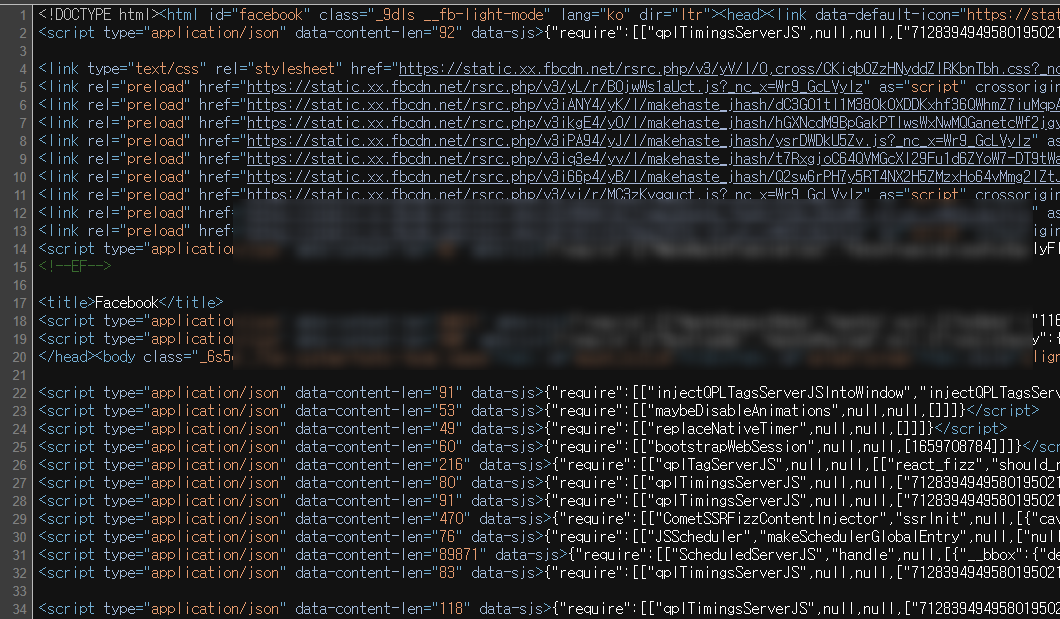Click "makeSchedulerGlobalEntry" on line 30
1060x619 pixels.
click(x=863, y=537)
